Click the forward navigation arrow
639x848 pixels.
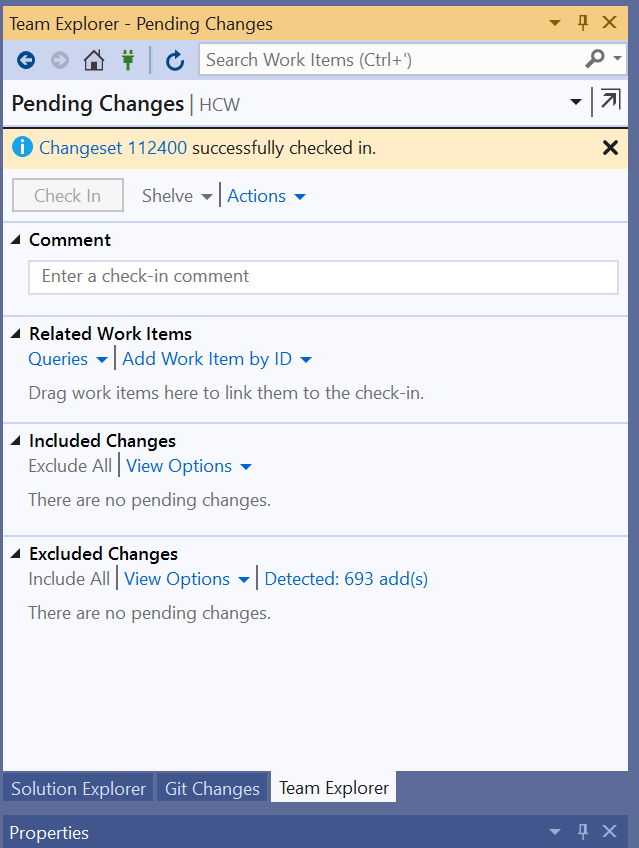click(x=59, y=60)
